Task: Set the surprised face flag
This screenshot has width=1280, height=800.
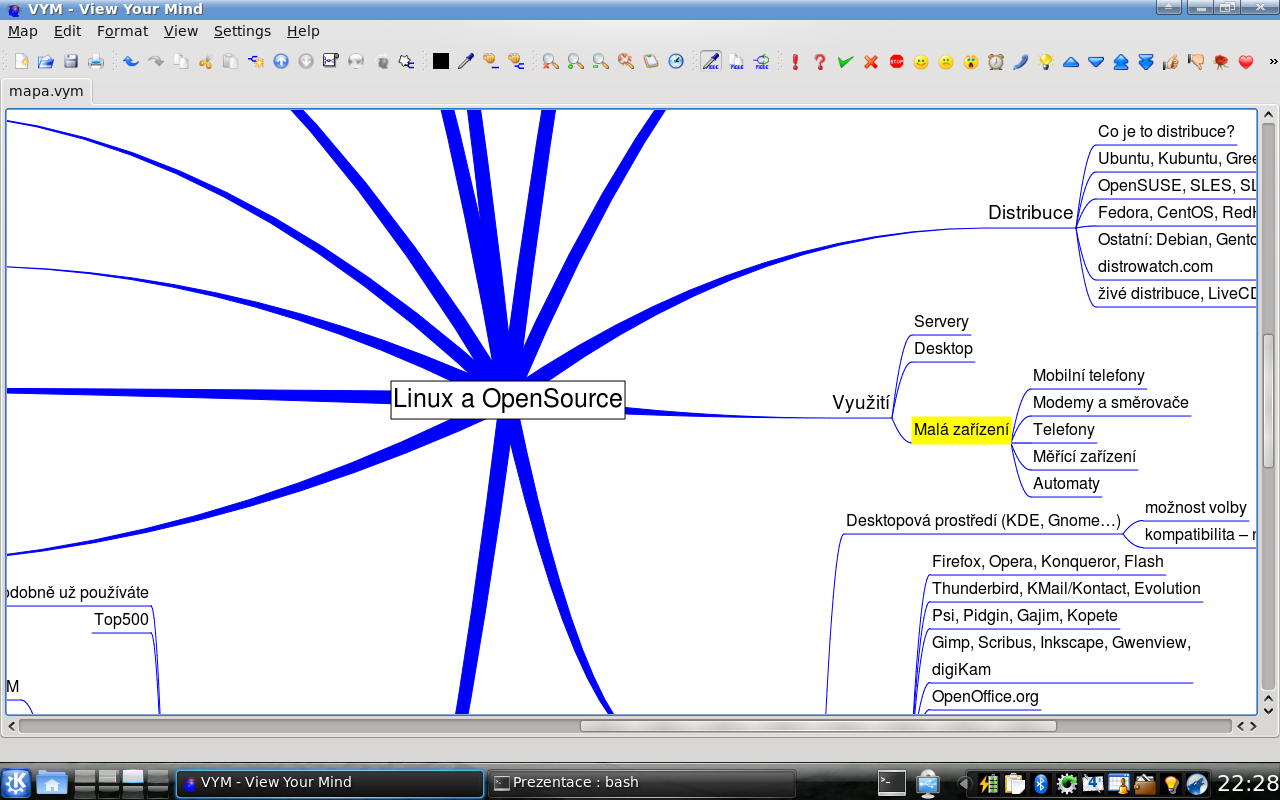Action: 971,61
